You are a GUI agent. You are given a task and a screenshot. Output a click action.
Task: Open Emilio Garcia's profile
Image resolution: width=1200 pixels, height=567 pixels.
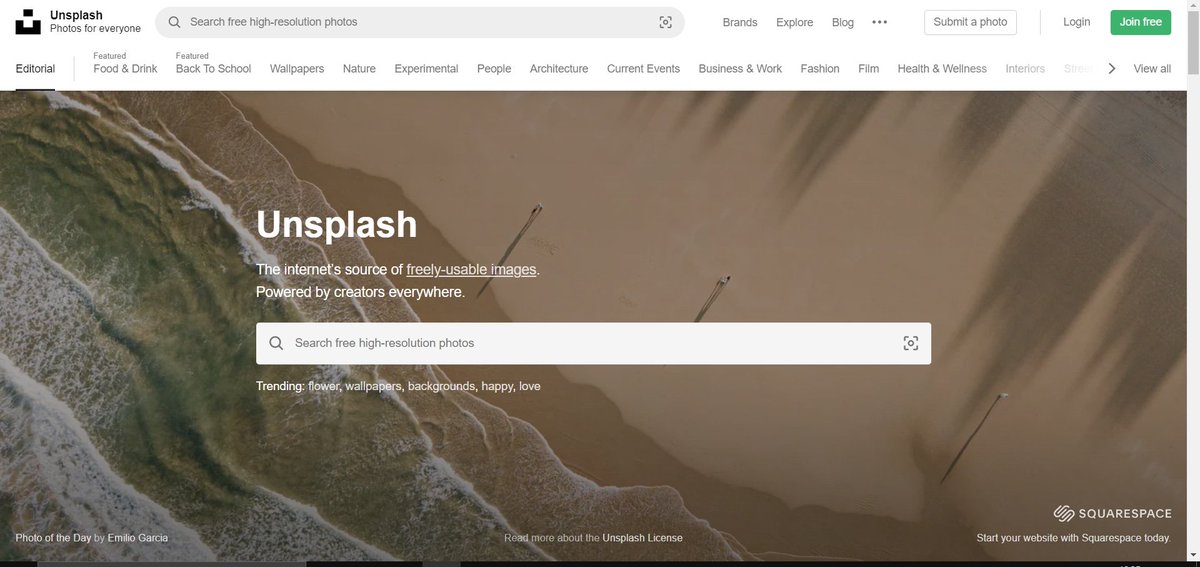tap(138, 538)
